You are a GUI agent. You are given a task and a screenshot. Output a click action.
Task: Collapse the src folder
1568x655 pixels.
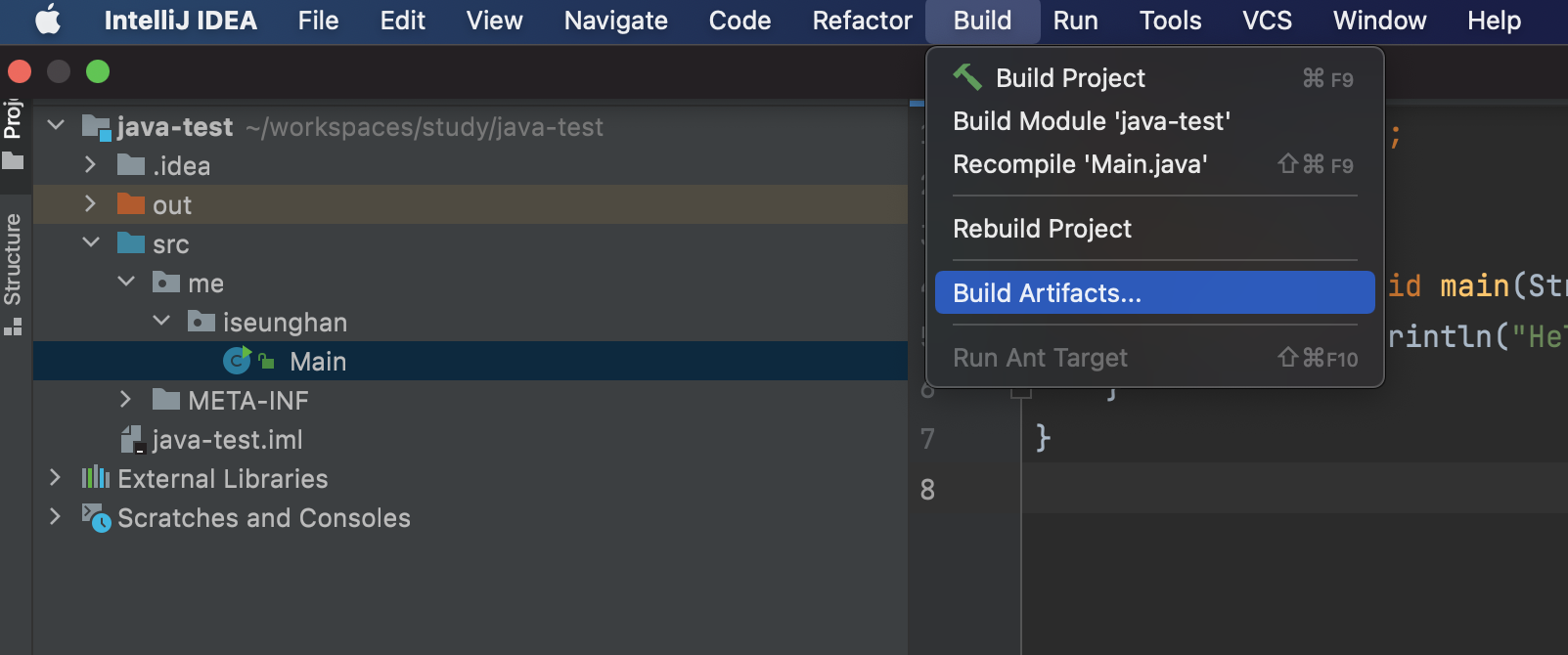pyautogui.click(x=91, y=242)
